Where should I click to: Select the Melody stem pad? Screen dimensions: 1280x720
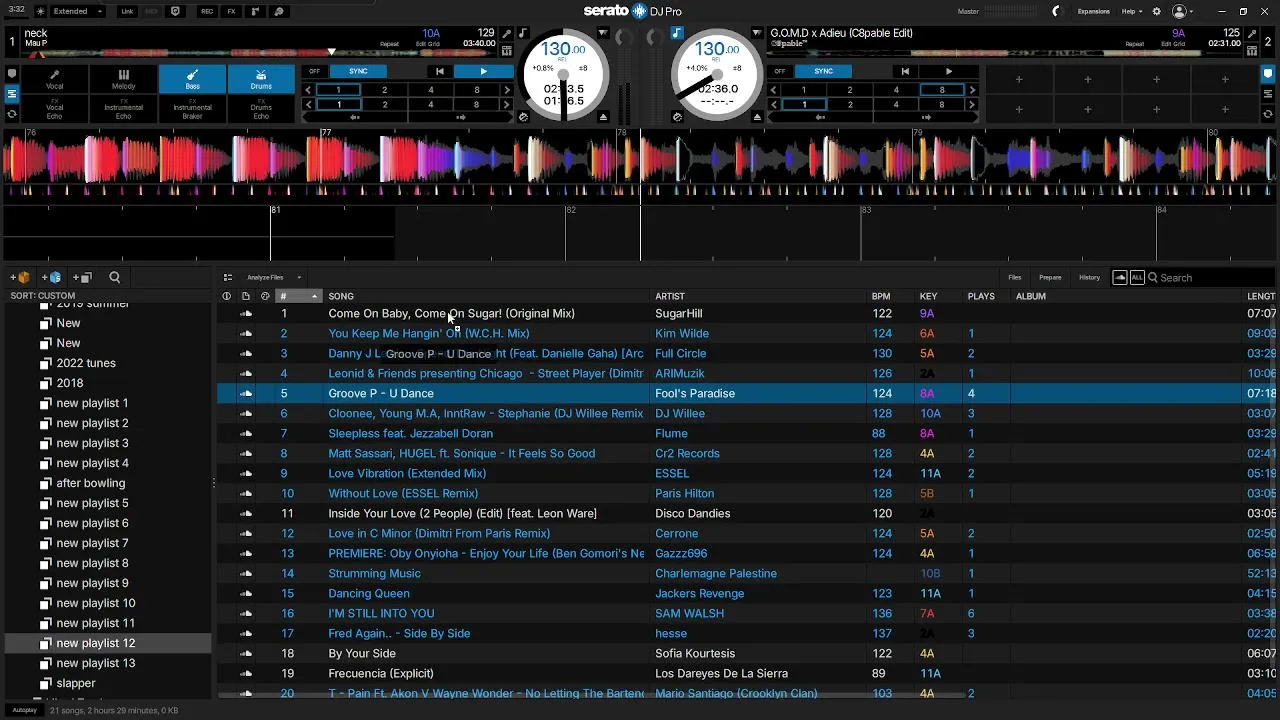click(x=123, y=79)
